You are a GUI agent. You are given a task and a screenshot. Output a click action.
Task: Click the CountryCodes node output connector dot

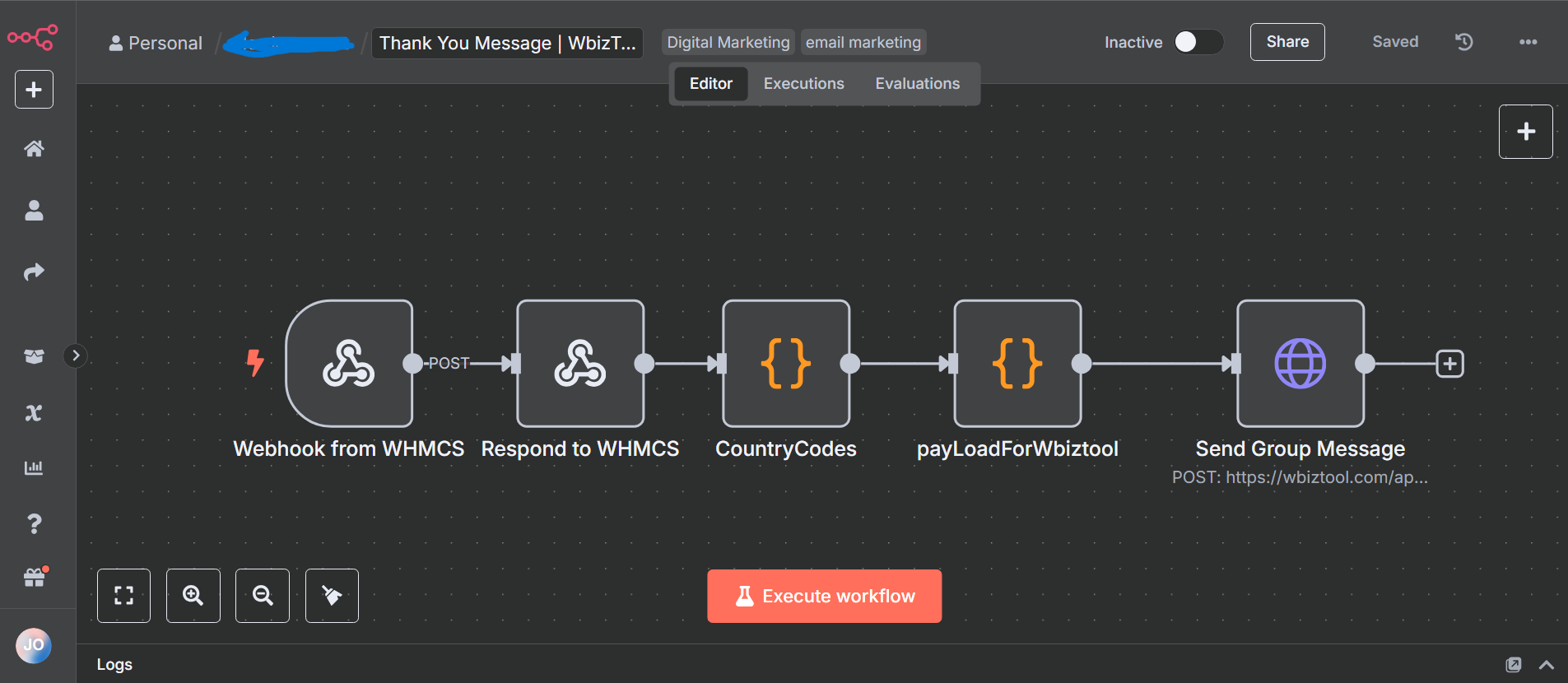pyautogui.click(x=850, y=363)
